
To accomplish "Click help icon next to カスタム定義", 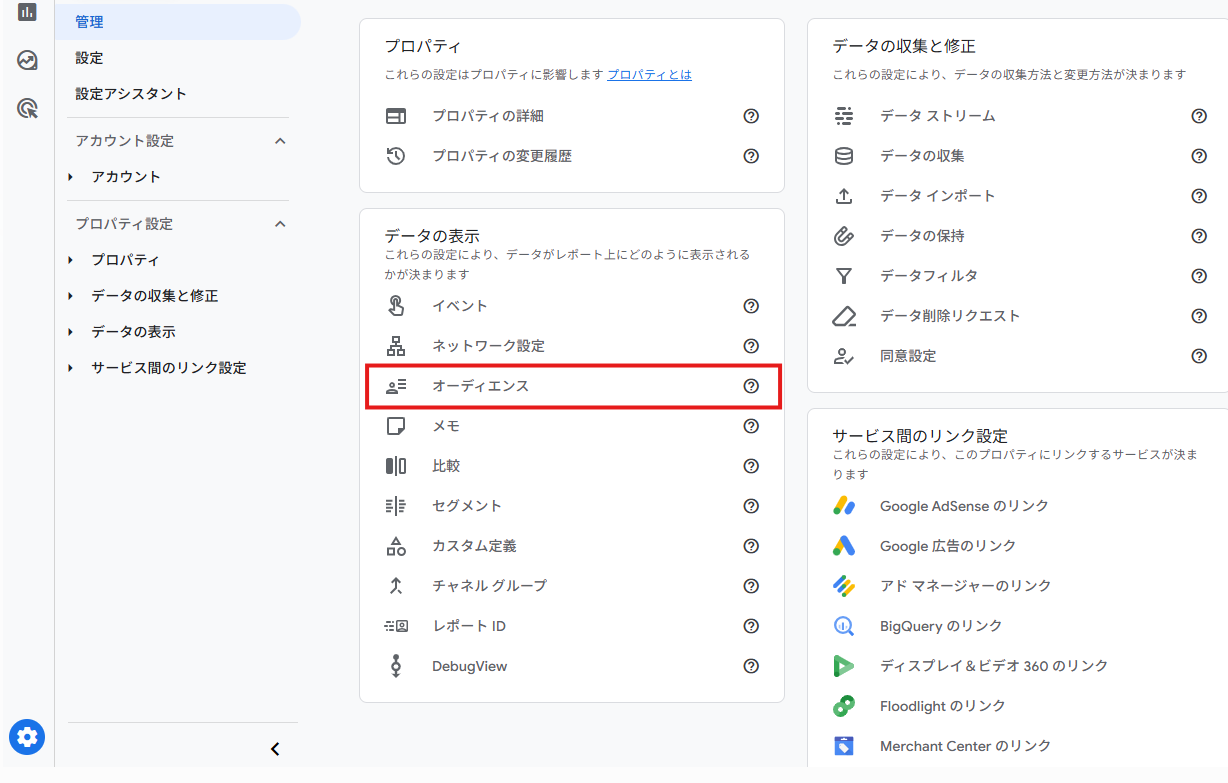I will 751,546.
